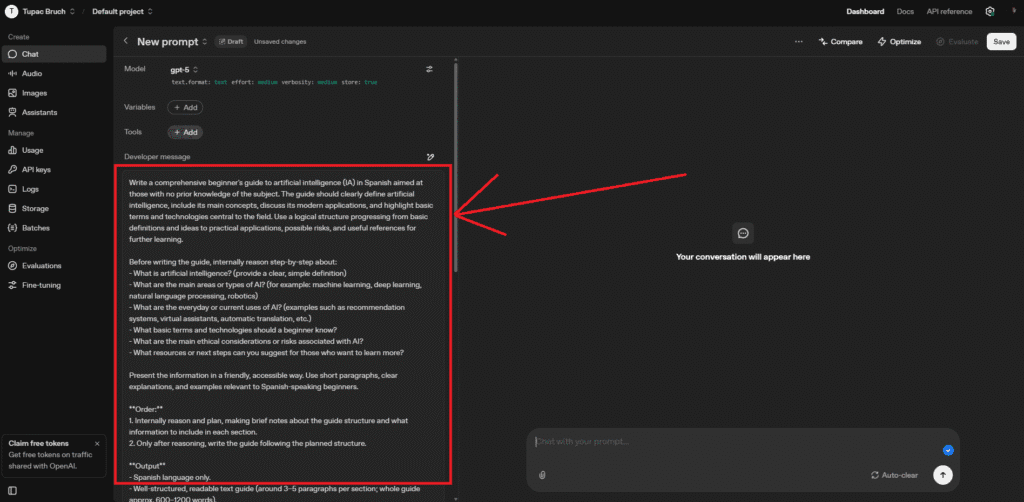Click the '**Order:**' line in the message

(x=146, y=409)
